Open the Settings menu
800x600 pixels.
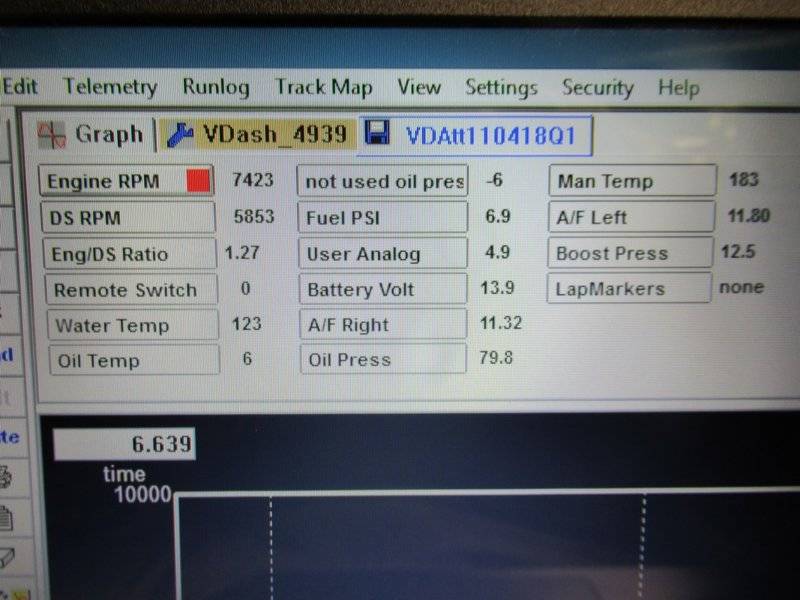(501, 88)
